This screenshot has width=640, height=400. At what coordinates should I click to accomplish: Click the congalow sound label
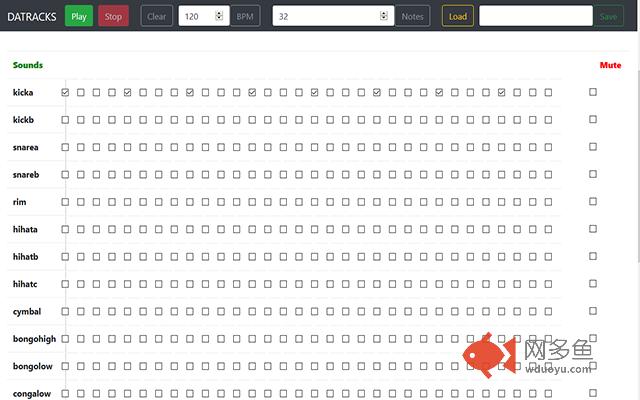point(32,394)
